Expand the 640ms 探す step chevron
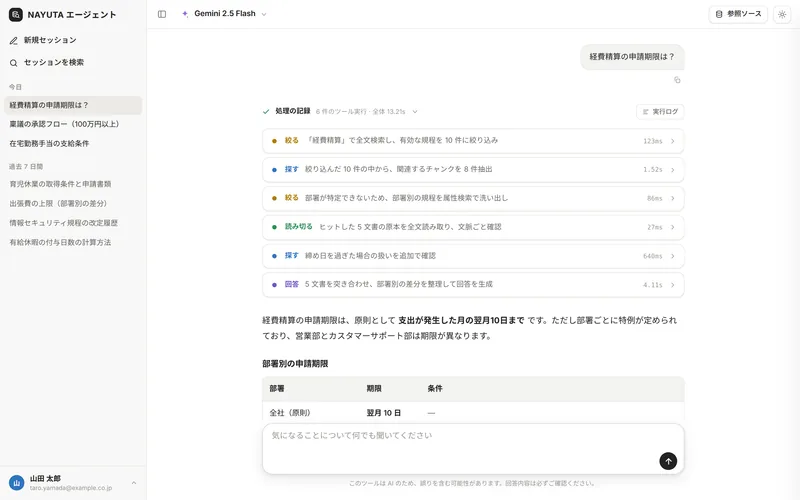Image resolution: width=800 pixels, height=500 pixels. [672, 256]
